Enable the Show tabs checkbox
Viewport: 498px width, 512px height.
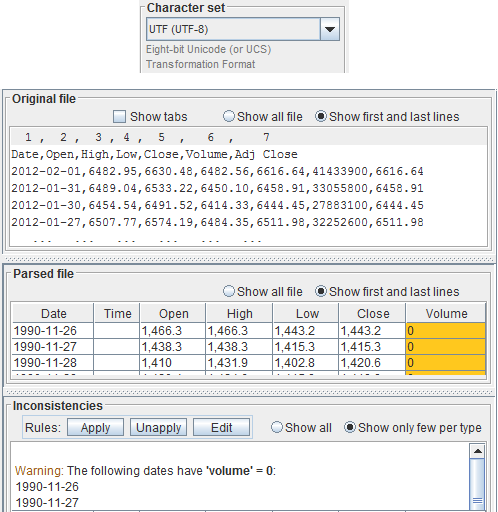(x=119, y=117)
